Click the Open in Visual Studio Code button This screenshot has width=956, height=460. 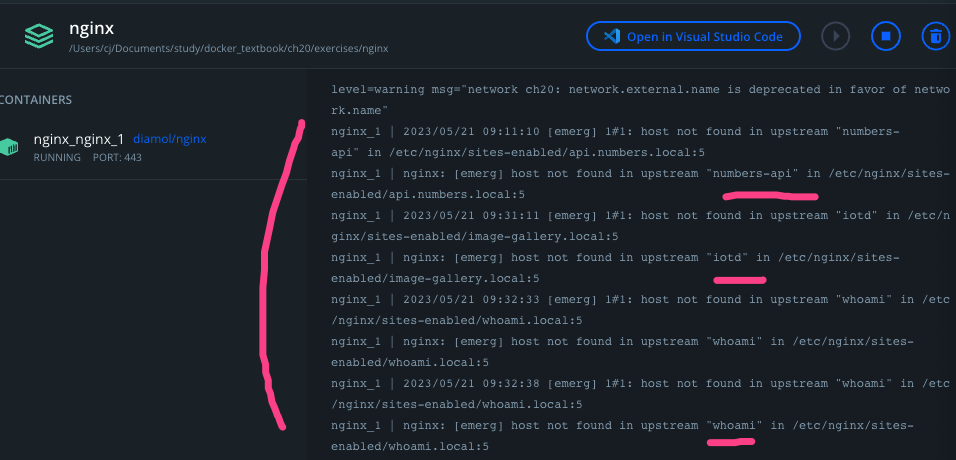pyautogui.click(x=693, y=37)
